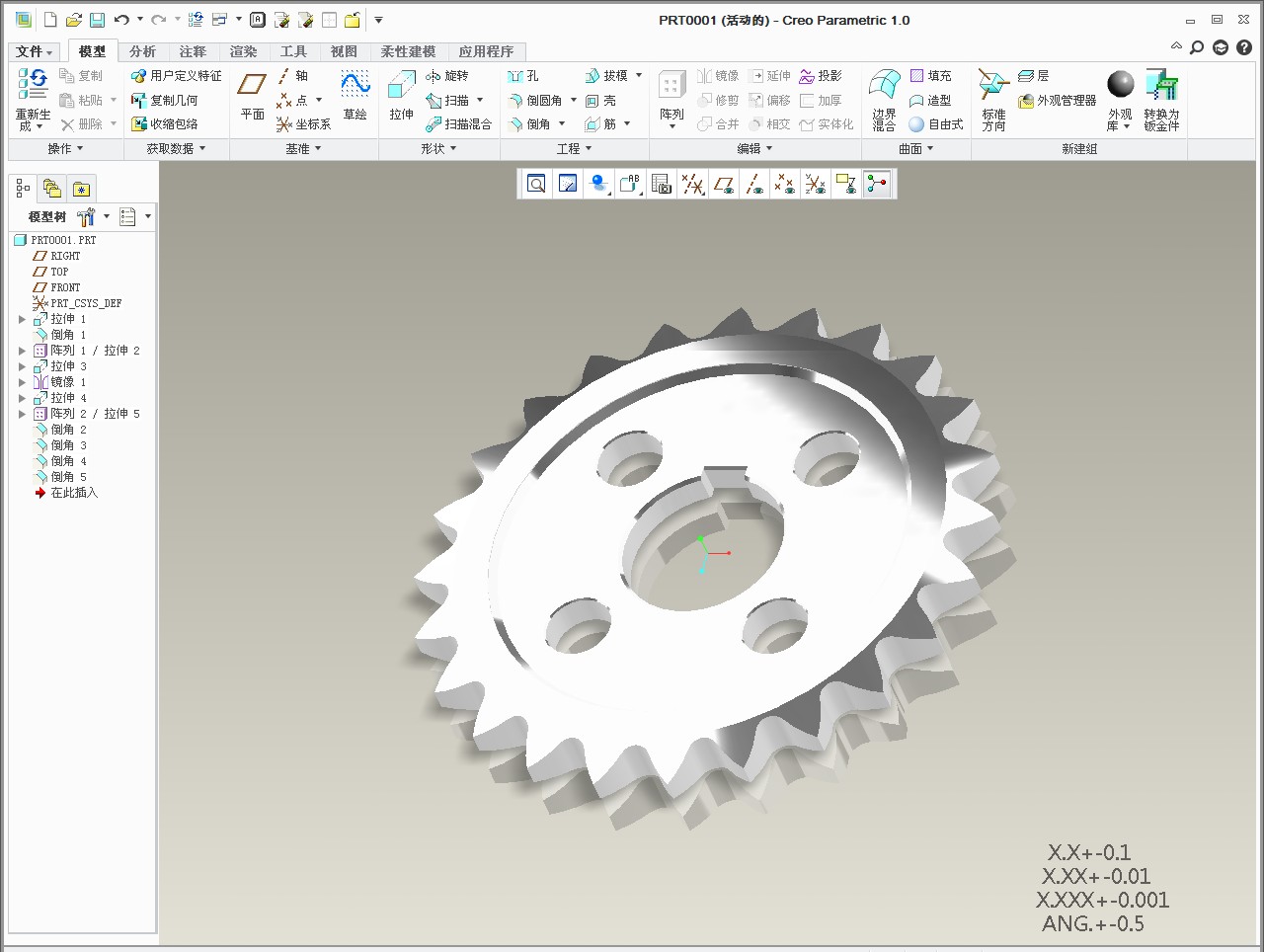Switch to the 分析 tab
The width and height of the screenshot is (1264, 952).
[142, 51]
